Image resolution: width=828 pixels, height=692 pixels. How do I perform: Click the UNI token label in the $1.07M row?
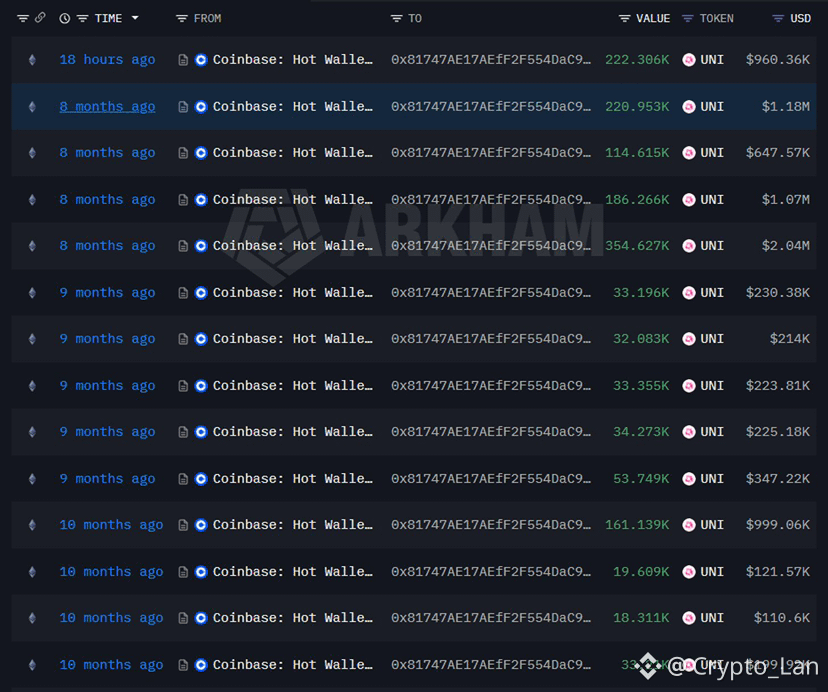[712, 200]
